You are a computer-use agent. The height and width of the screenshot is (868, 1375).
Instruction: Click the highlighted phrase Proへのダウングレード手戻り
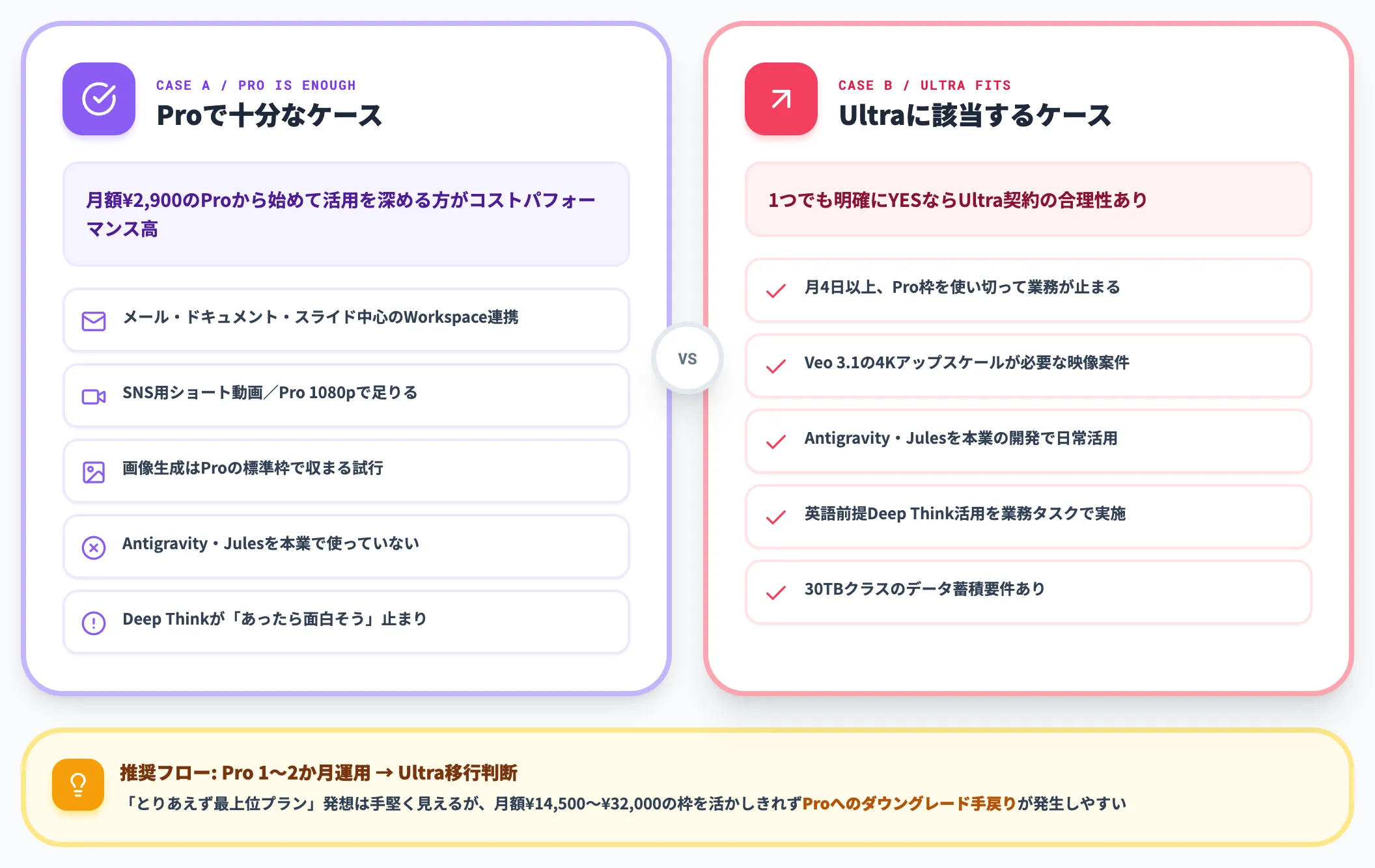[x=910, y=804]
